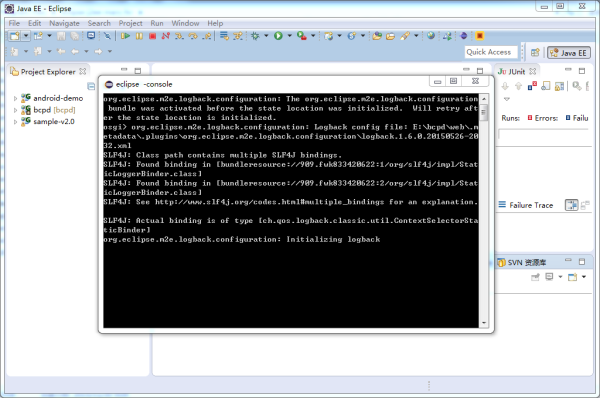Click the Drop to Frame icon
The width and height of the screenshot is (600, 398).
[x=224, y=36]
